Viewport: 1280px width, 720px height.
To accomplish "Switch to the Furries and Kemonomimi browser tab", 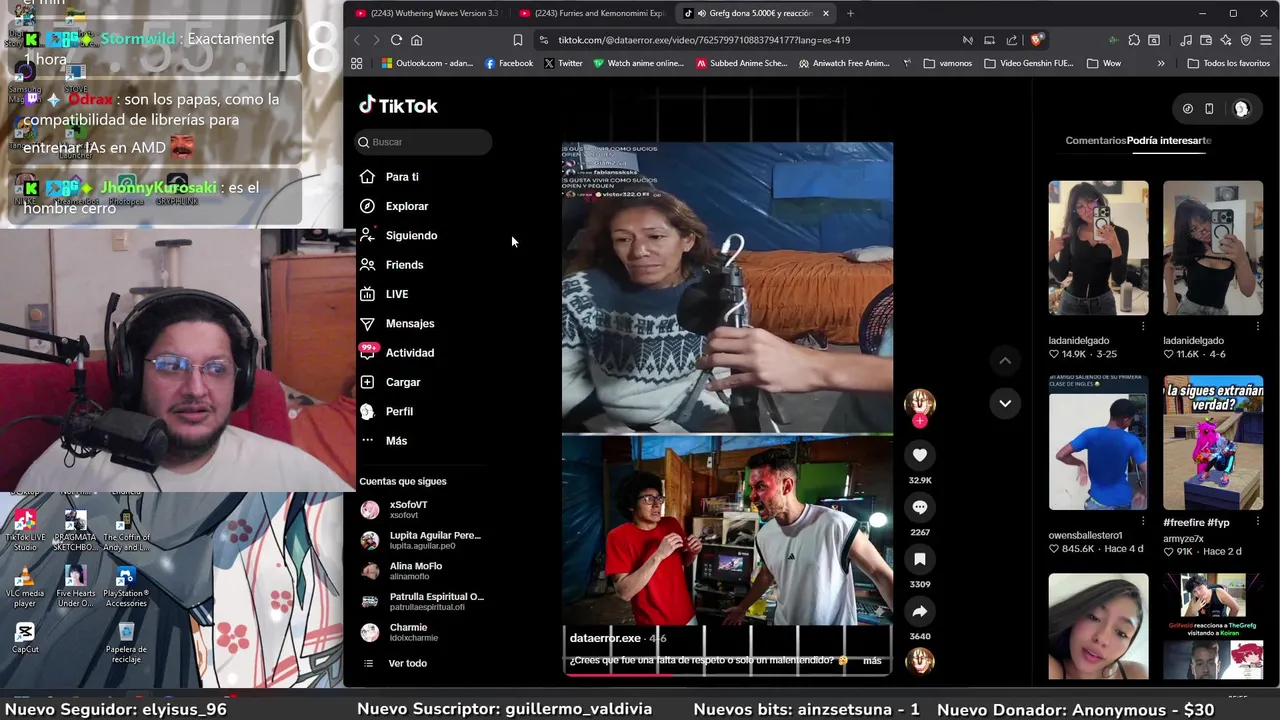I will point(592,13).
